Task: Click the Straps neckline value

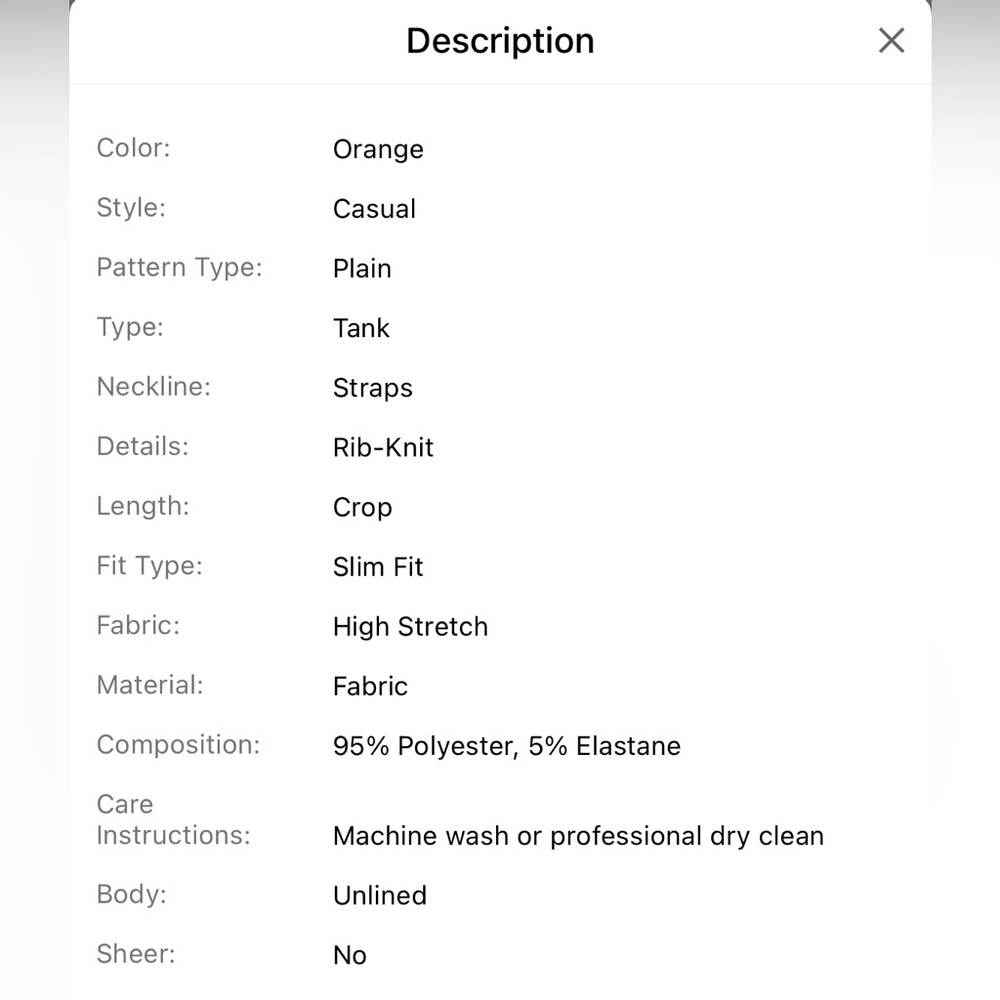Action: coord(373,388)
